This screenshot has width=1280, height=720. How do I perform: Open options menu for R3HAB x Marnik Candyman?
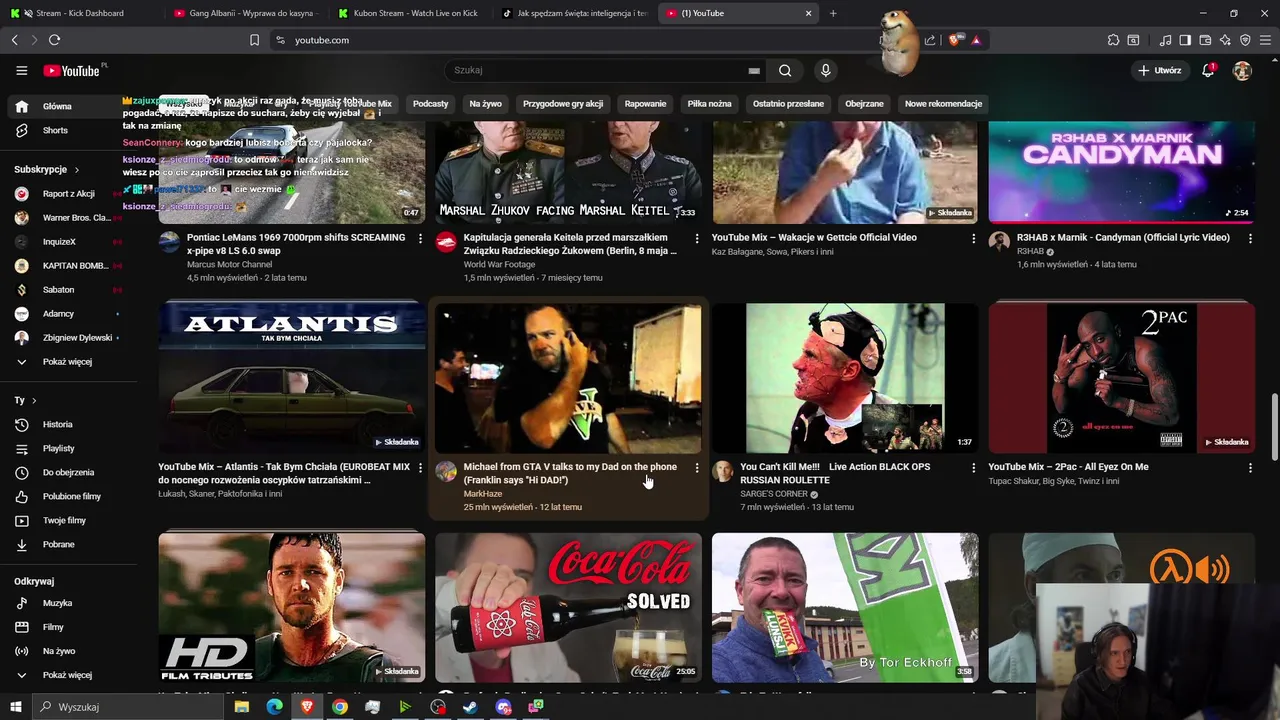(x=1250, y=238)
